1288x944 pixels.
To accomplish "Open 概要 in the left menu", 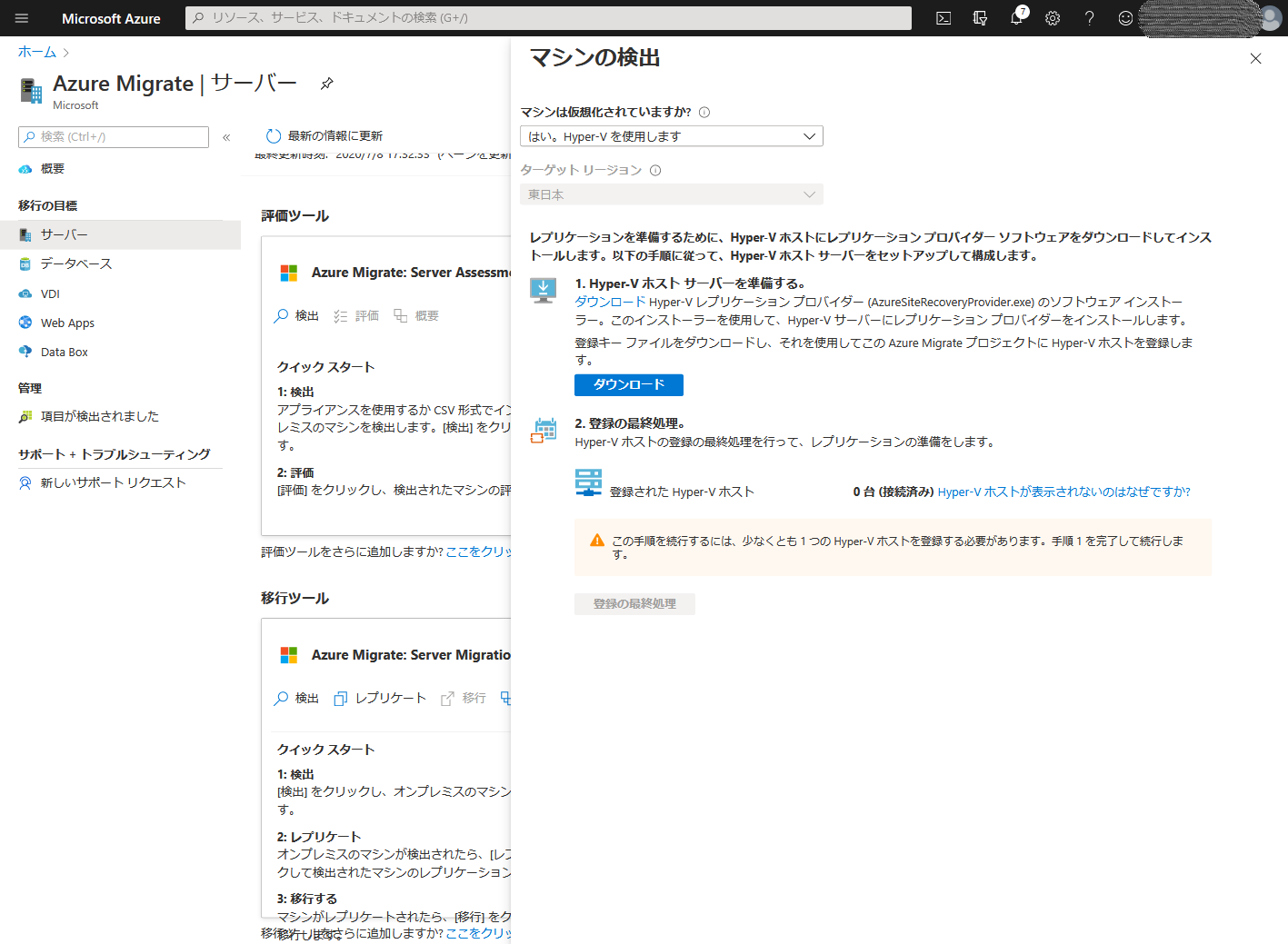I will [53, 169].
